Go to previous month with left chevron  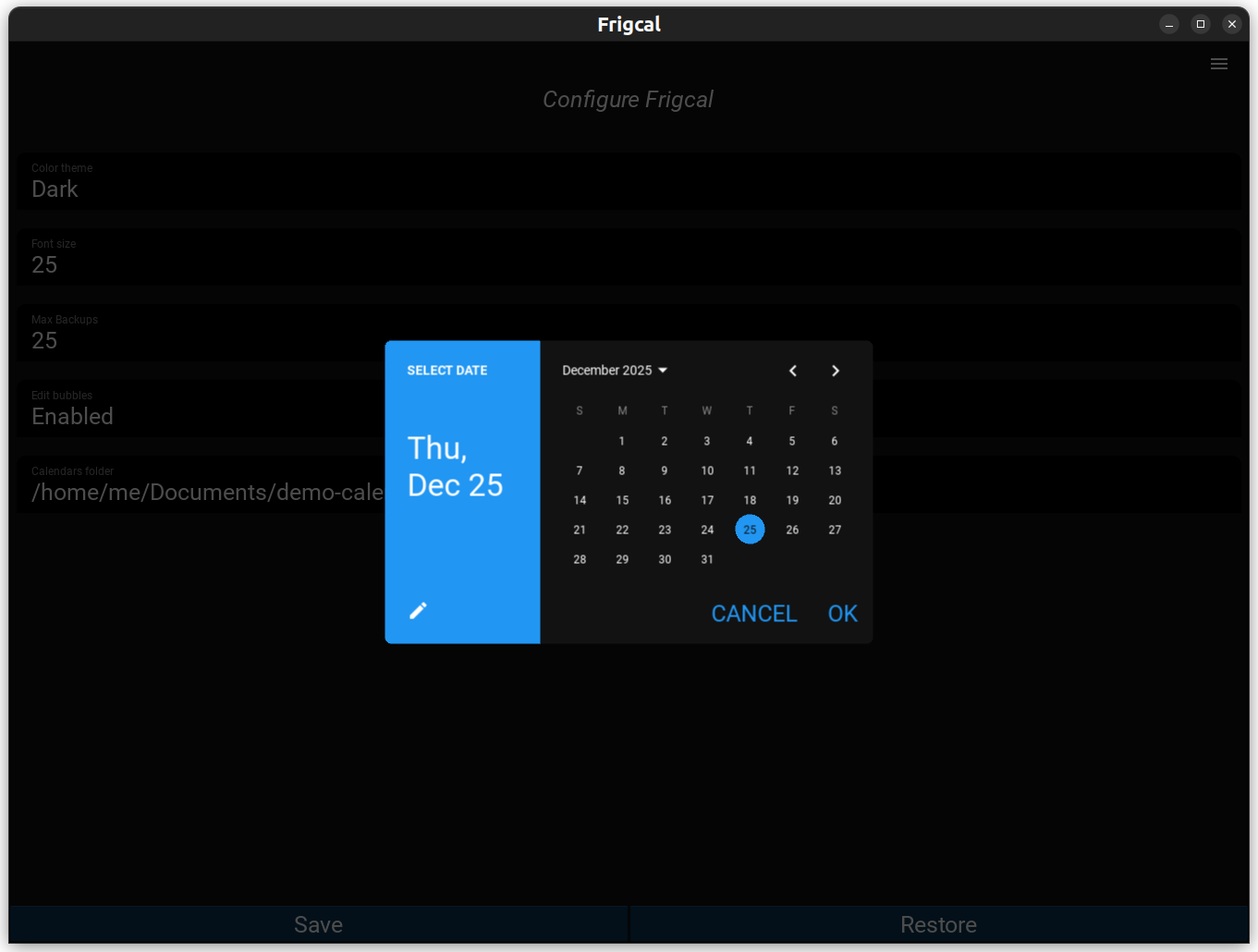coord(792,371)
